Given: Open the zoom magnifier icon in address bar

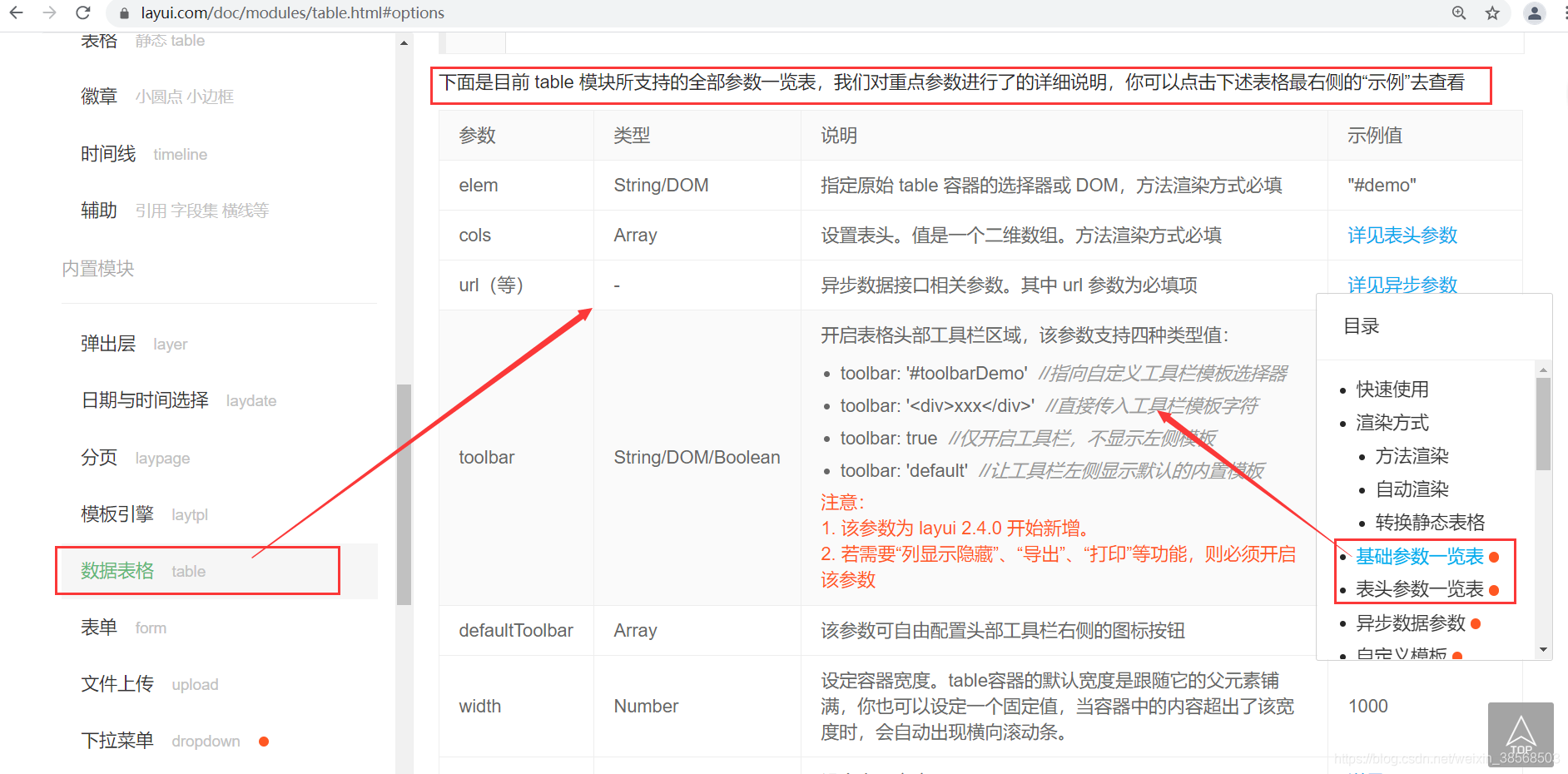Looking at the screenshot, I should [x=1459, y=12].
